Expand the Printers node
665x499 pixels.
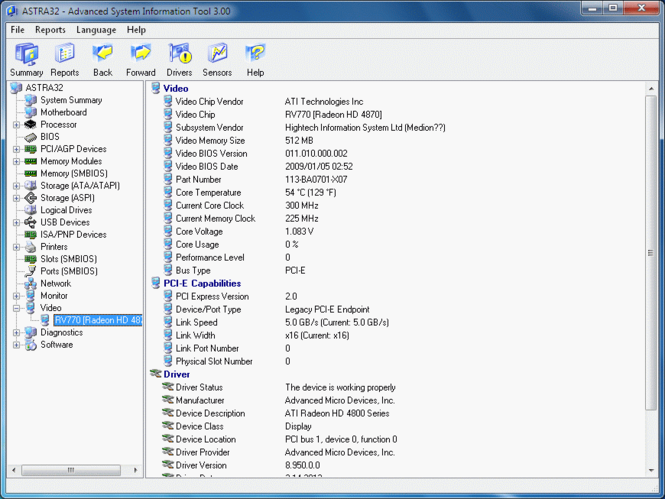click(x=16, y=247)
